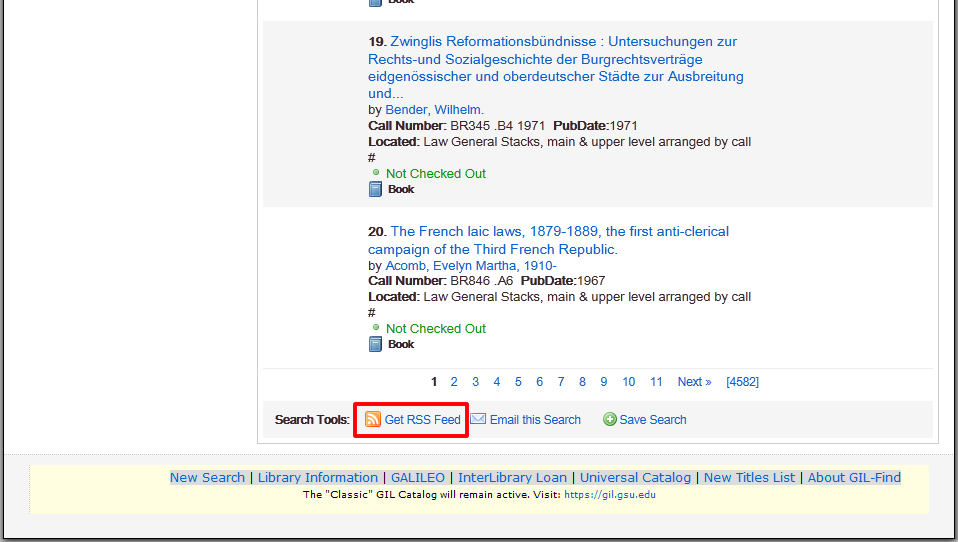Click Not Checked Out status for result 20

click(436, 329)
